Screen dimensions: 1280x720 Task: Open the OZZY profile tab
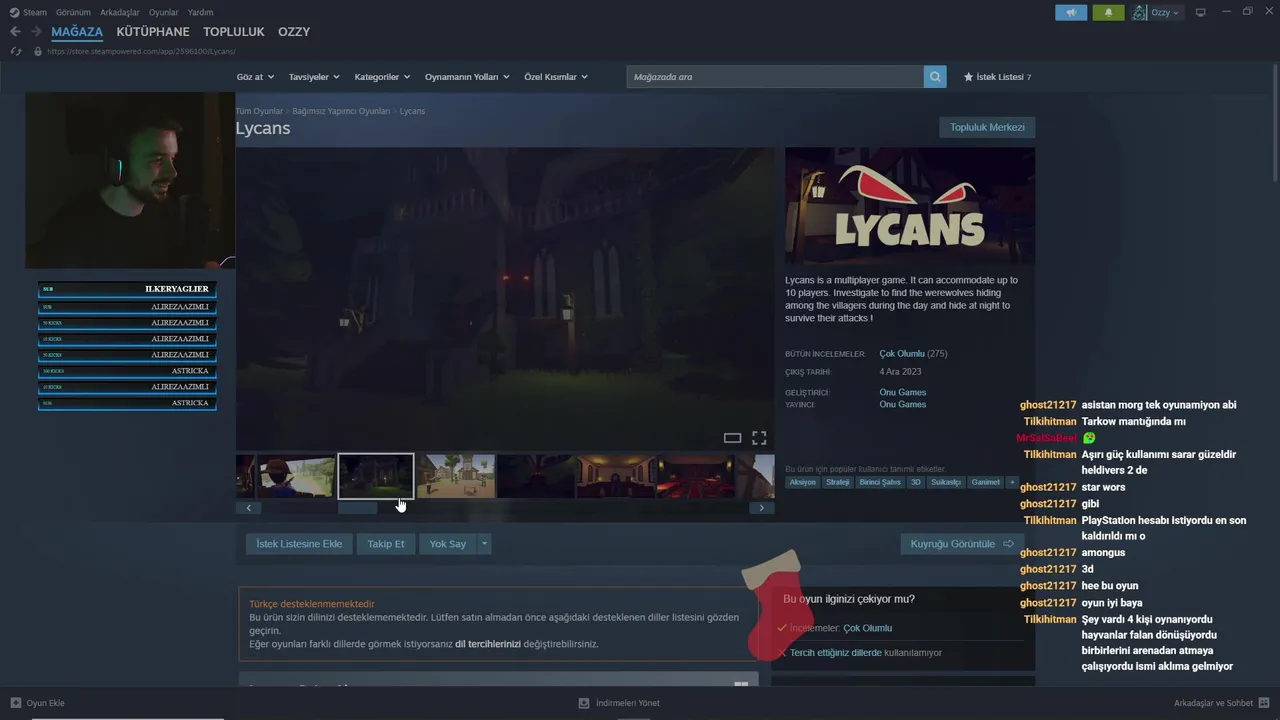click(x=294, y=32)
